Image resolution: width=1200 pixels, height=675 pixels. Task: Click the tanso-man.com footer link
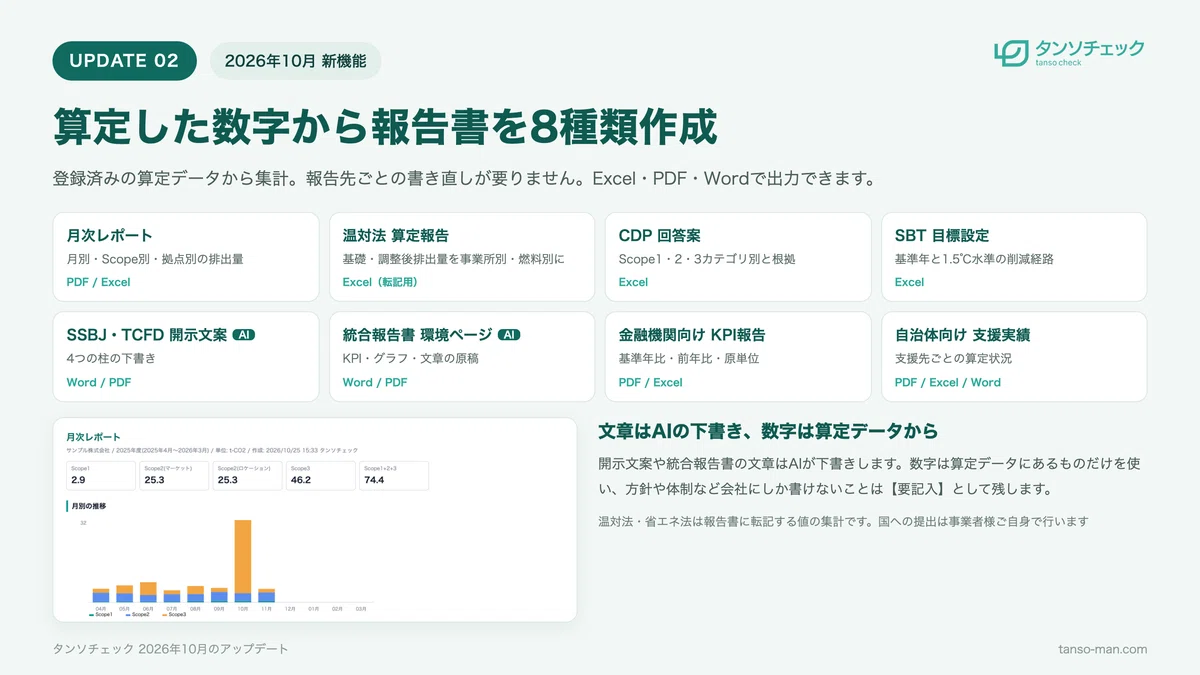point(1103,649)
